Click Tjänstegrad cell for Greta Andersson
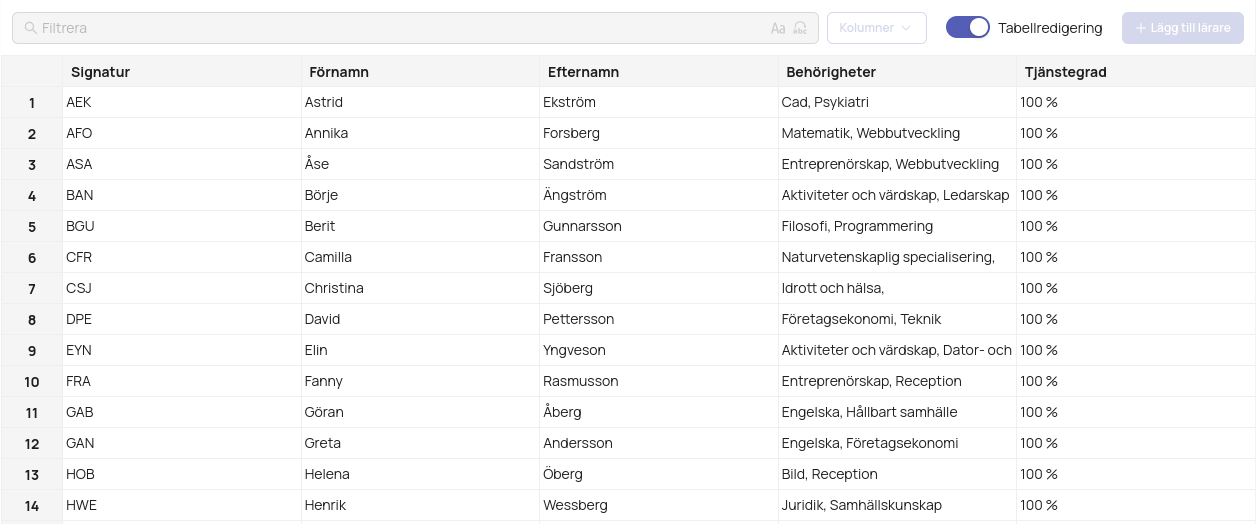The height and width of the screenshot is (524, 1256). (1135, 444)
